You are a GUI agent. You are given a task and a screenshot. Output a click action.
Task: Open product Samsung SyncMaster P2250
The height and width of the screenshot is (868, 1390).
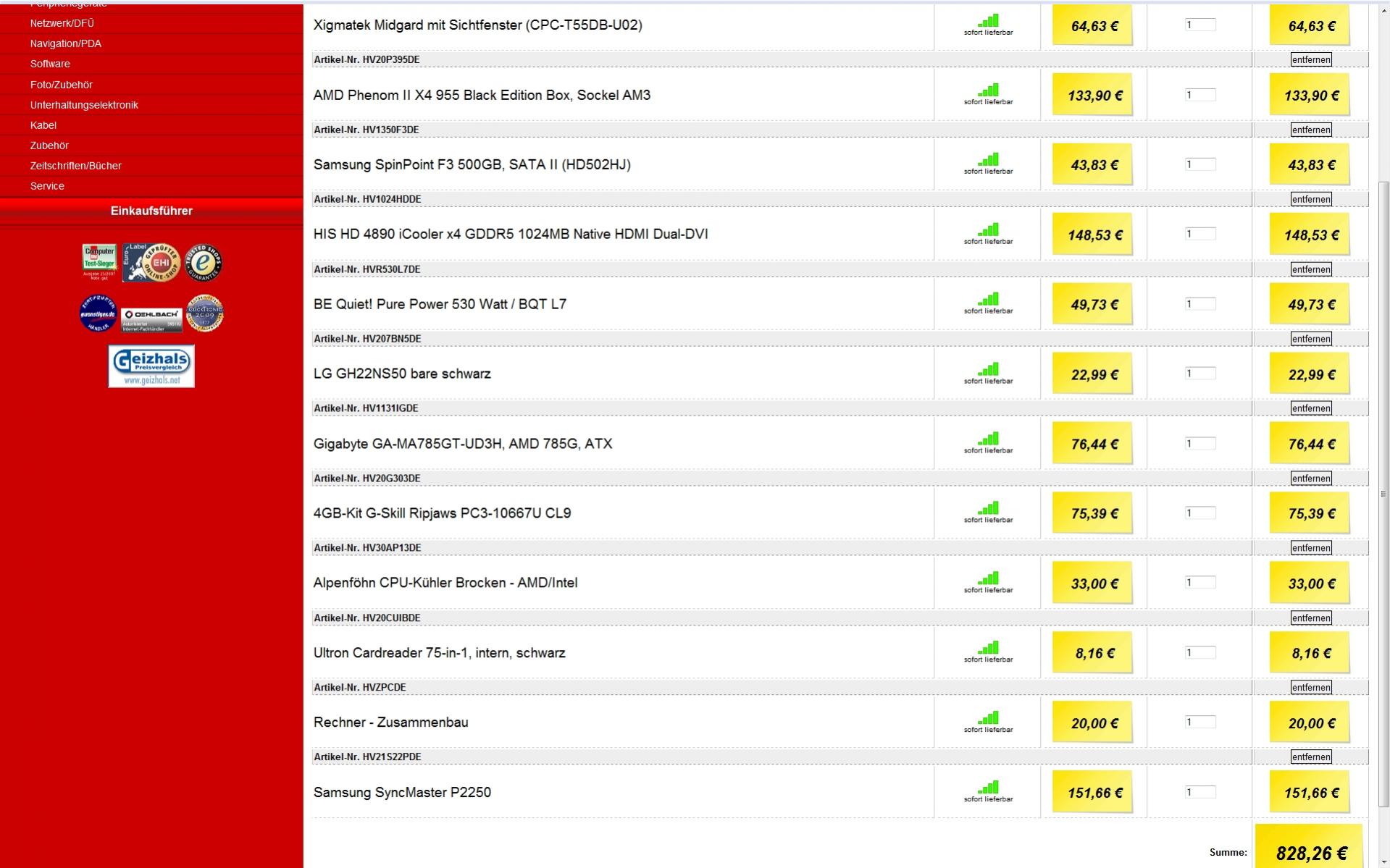(x=402, y=792)
